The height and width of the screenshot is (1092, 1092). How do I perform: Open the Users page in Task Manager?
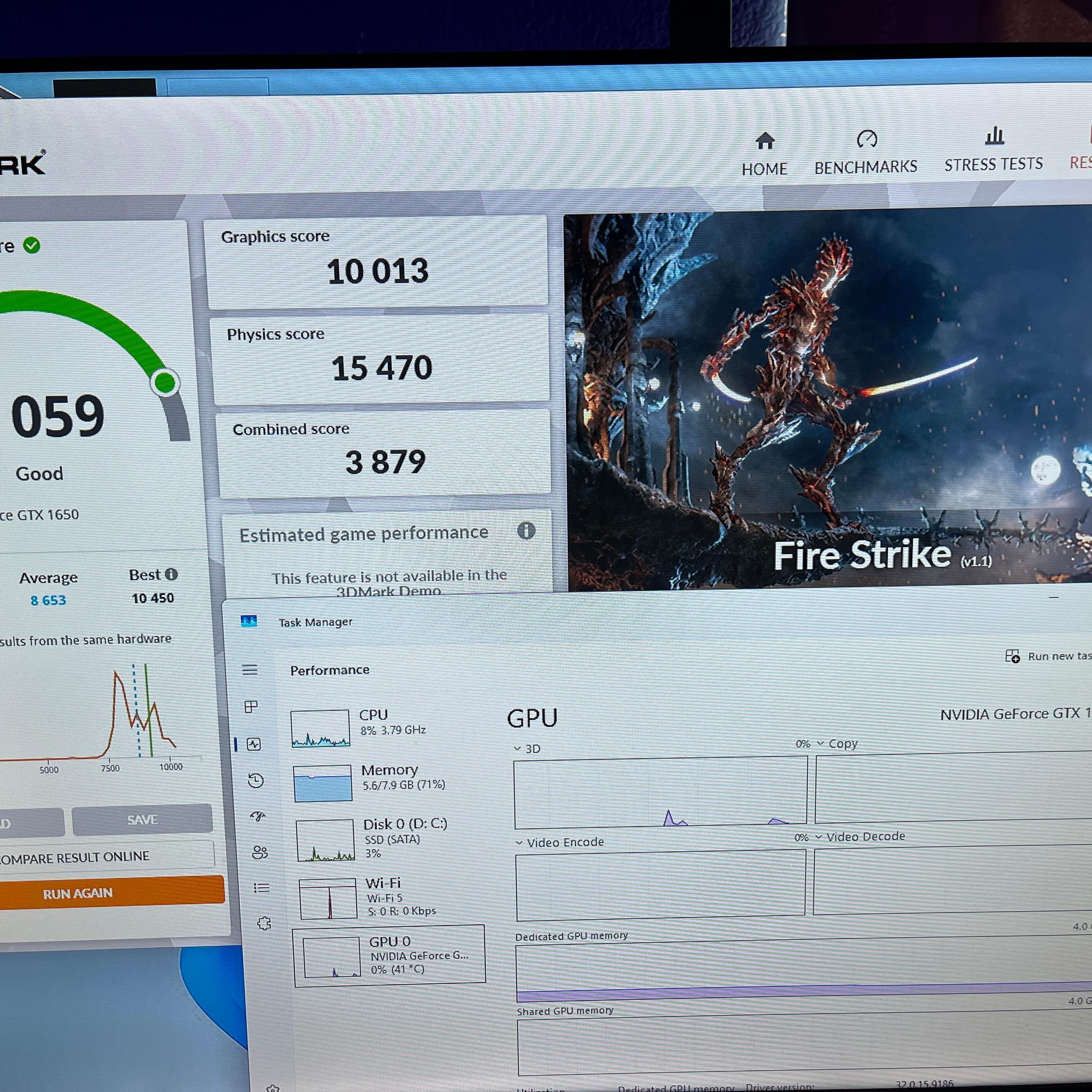pos(260,852)
